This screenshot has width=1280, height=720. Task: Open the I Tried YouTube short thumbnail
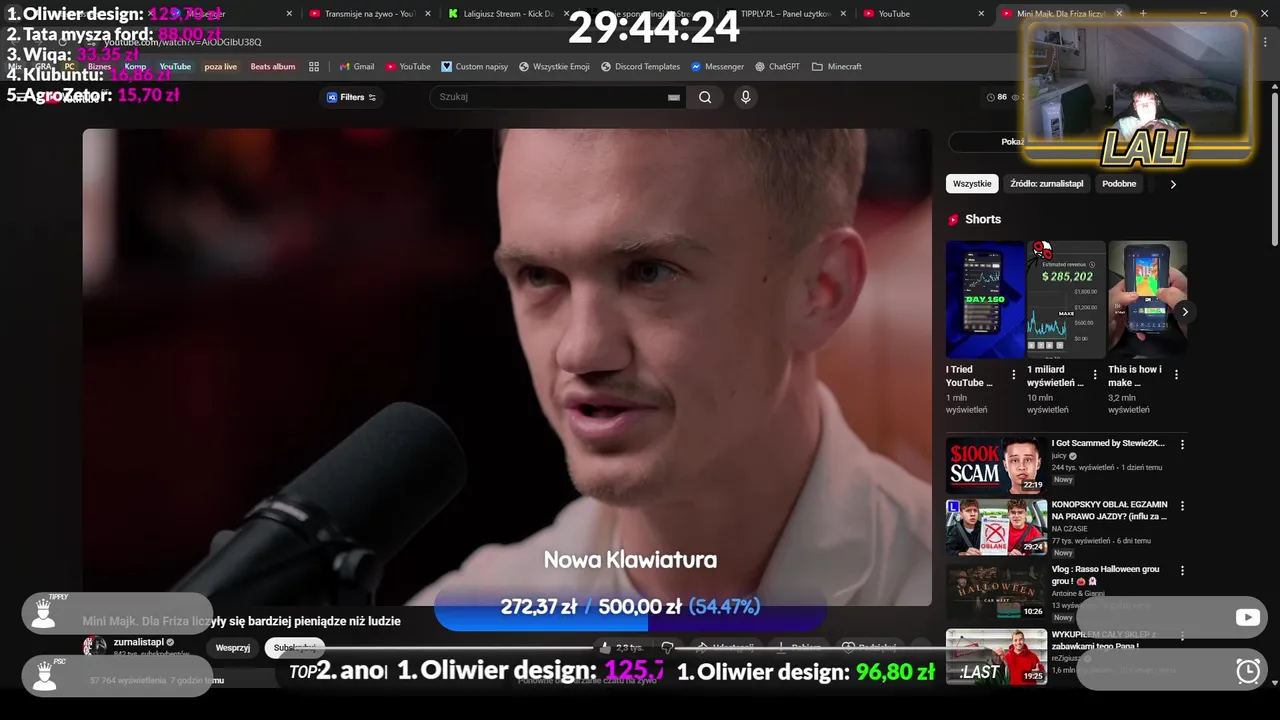985,299
